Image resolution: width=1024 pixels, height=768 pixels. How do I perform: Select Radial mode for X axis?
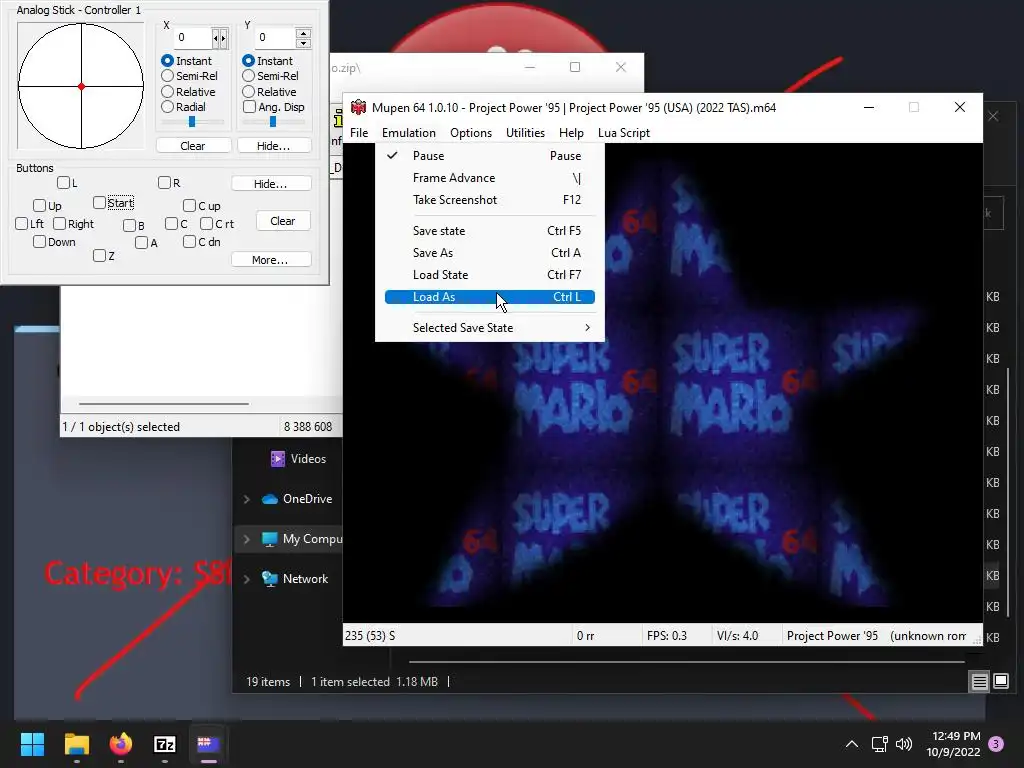point(184,107)
